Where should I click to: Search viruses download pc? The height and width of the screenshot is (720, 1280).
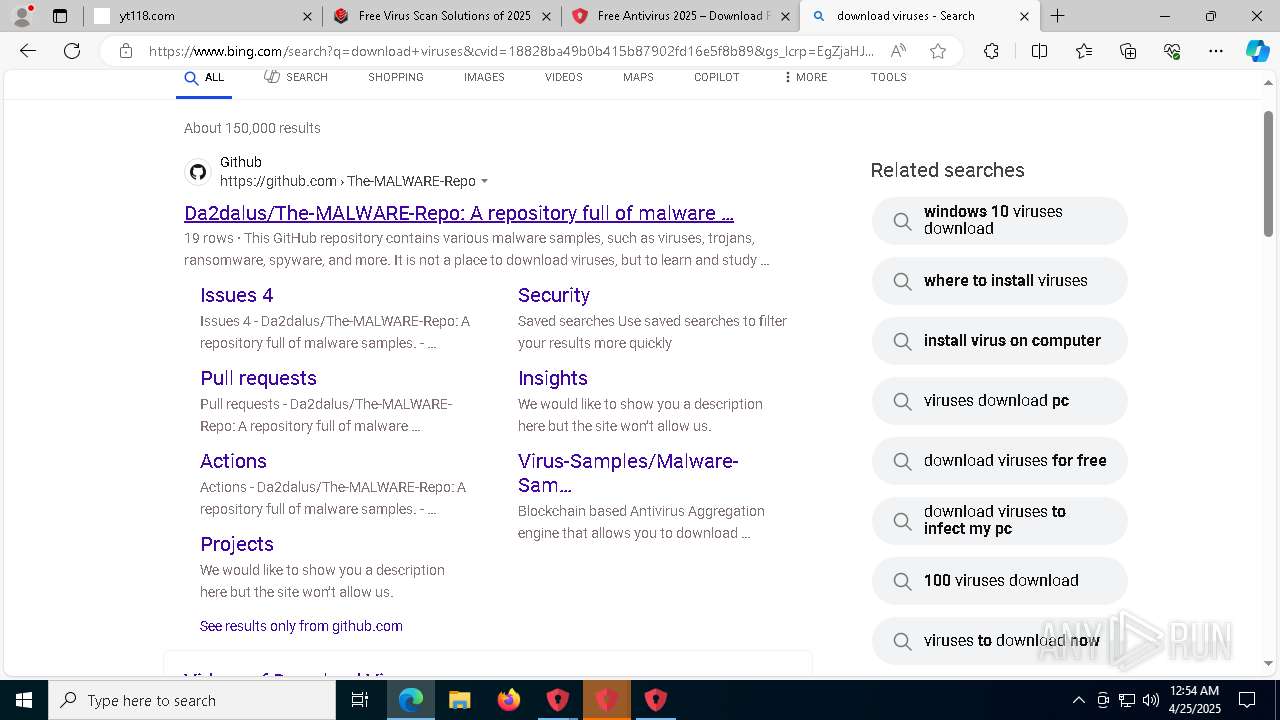tap(999, 401)
